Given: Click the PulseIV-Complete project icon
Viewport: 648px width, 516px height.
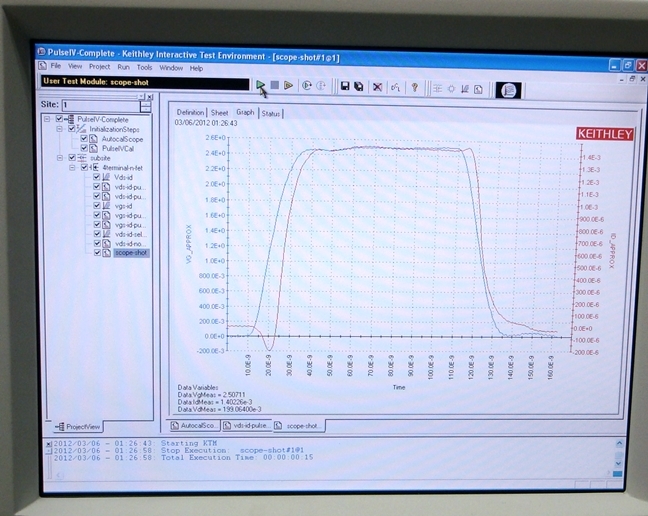Looking at the screenshot, I should click(x=69, y=119).
